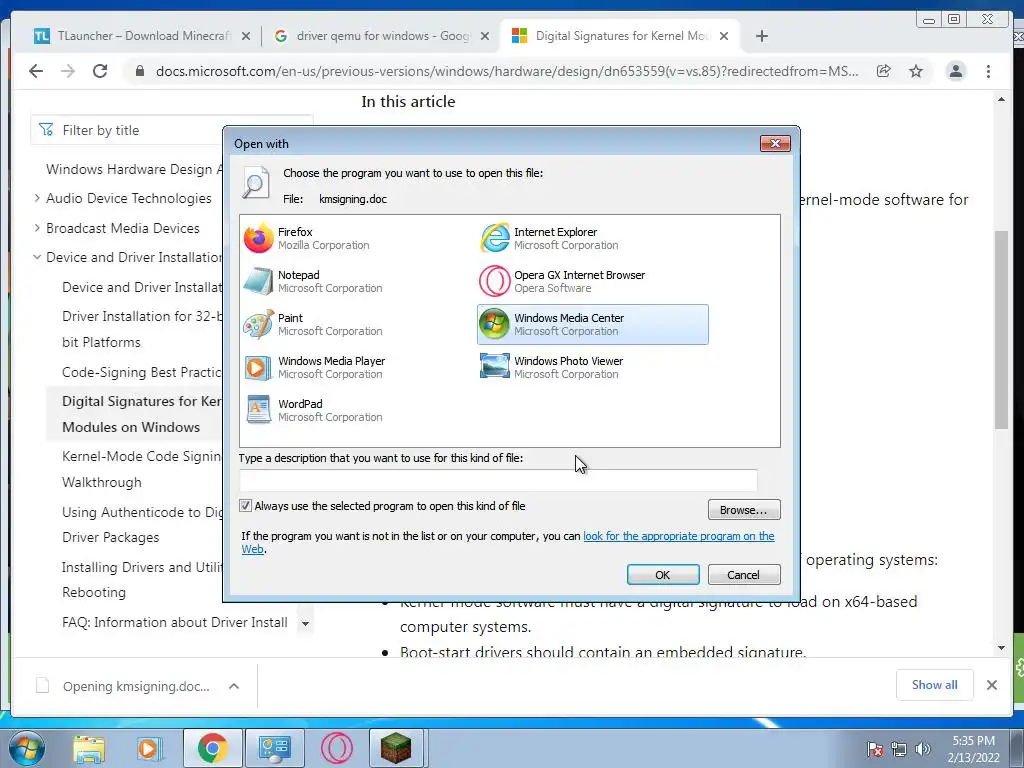The image size is (1024, 768).
Task: View site information padlock icon
Action: 139,71
